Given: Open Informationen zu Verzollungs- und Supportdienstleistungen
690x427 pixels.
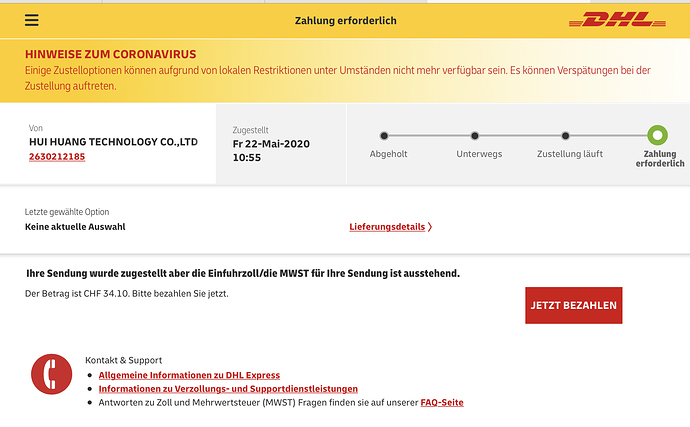Looking at the screenshot, I should 228,389.
